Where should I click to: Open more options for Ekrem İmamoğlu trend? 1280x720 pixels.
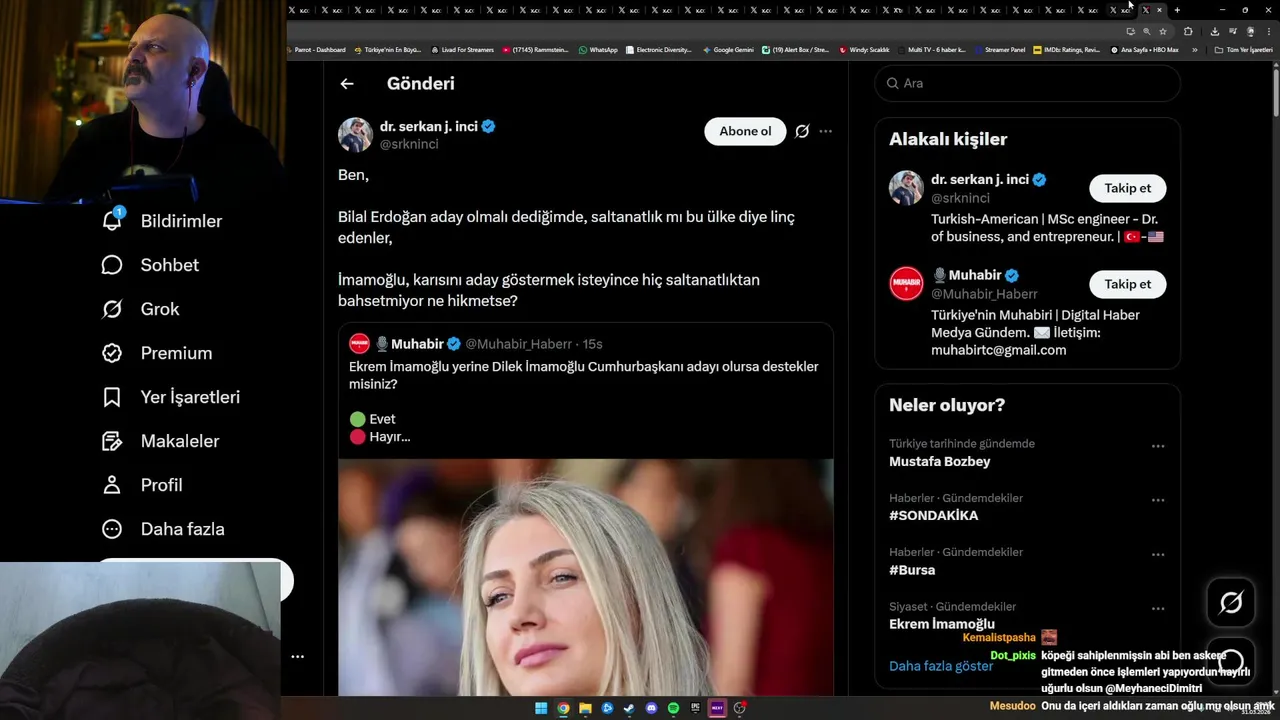1158,608
